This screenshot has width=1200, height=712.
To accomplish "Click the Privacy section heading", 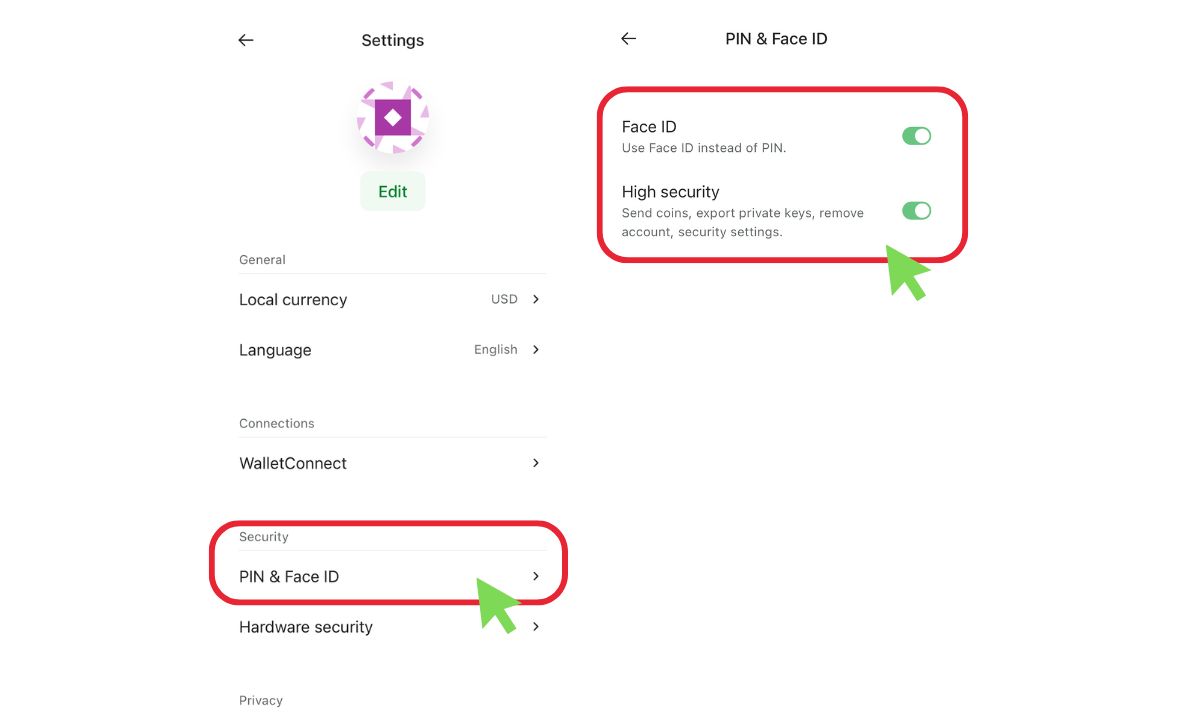I will coord(261,700).
